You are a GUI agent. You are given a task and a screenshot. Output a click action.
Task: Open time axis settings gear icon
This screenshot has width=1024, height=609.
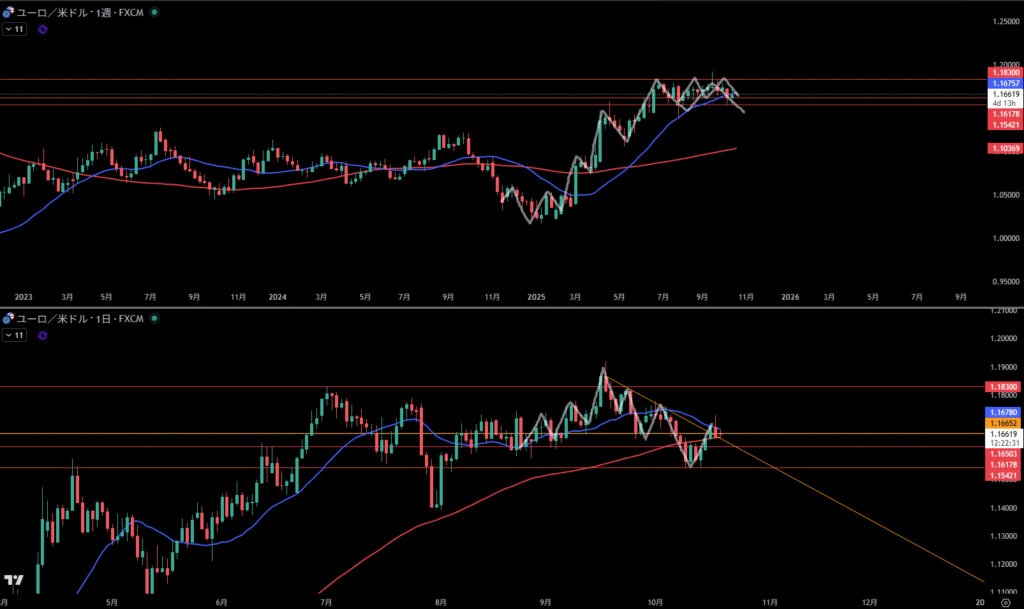(1005, 603)
